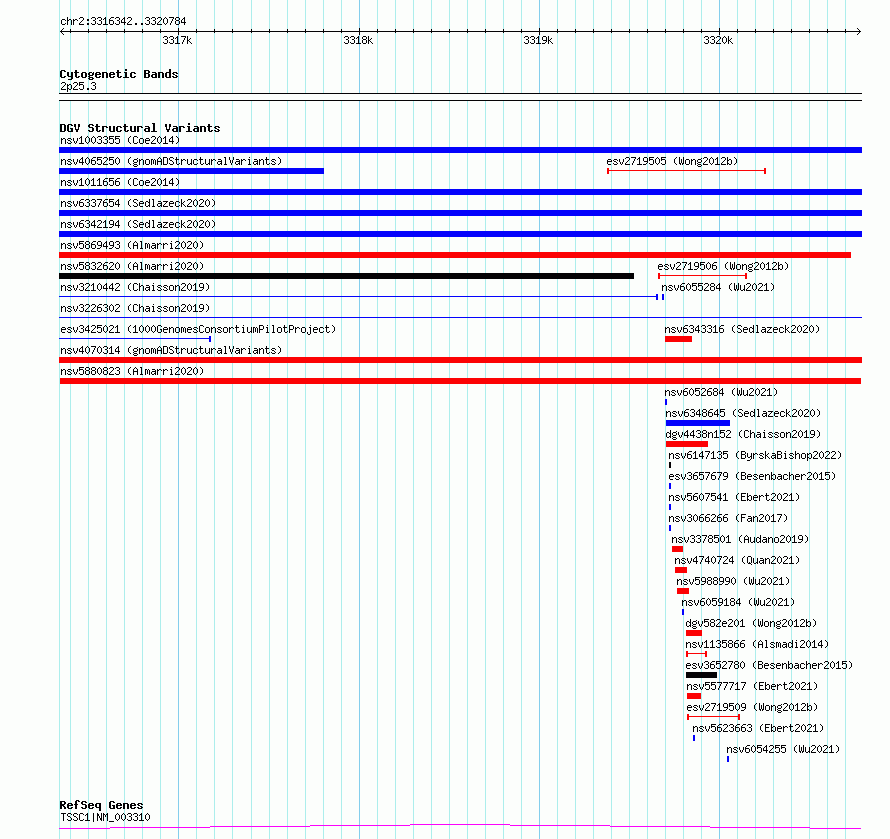Select the dgv582e201 (Wong2012b) red bar
This screenshot has height=839, width=890.
click(x=694, y=633)
